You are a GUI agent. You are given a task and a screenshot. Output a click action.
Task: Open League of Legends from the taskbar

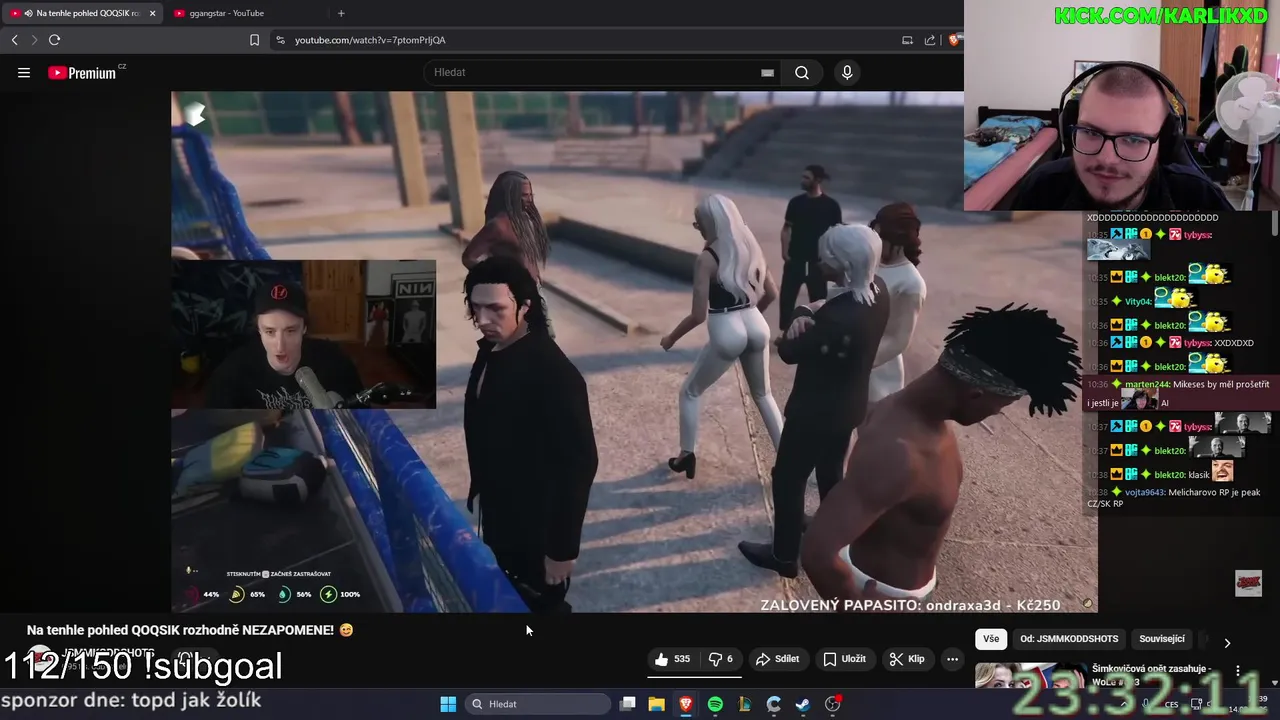click(744, 704)
